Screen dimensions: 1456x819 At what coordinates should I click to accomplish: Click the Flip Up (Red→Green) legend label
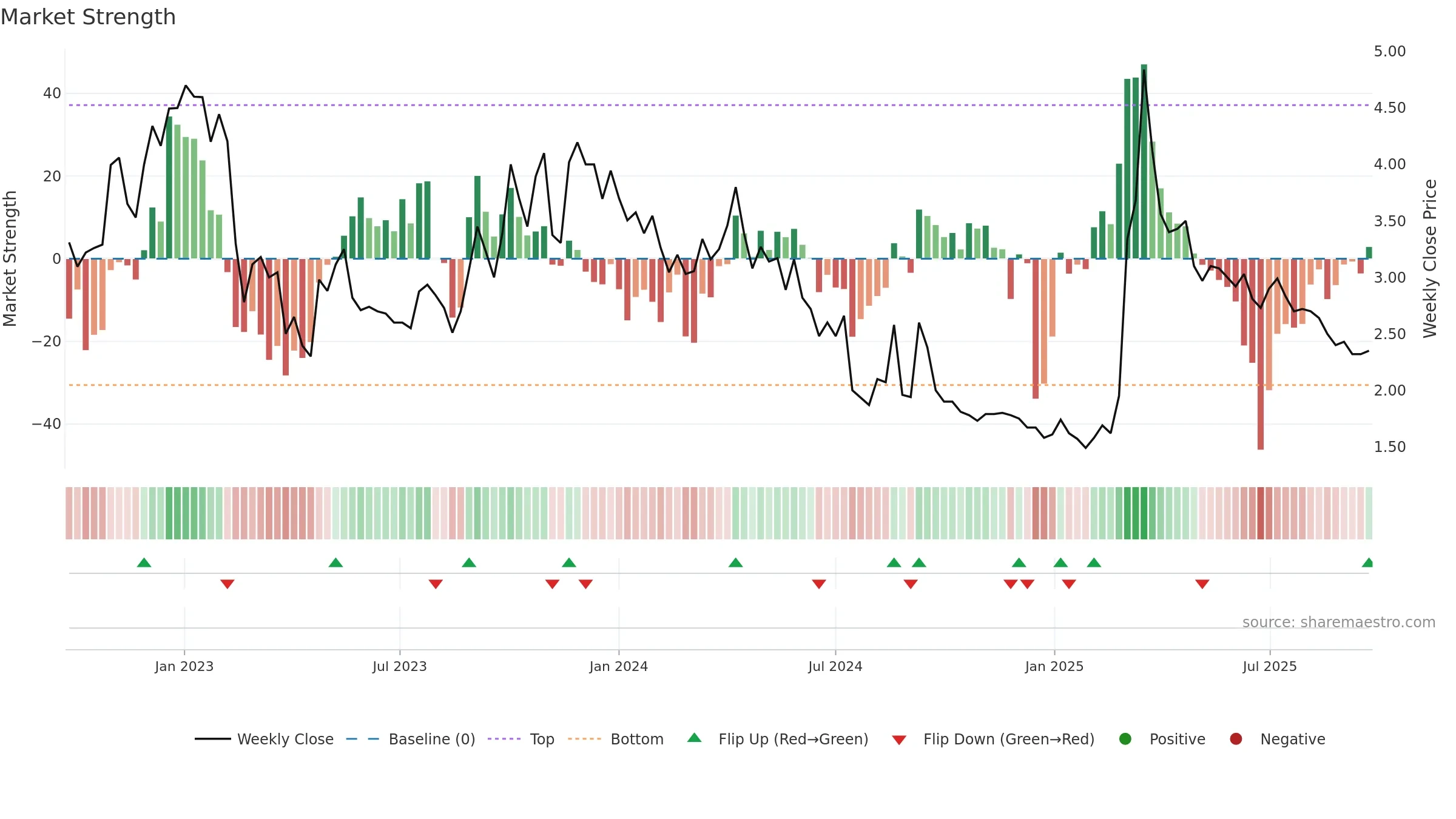pos(794,739)
